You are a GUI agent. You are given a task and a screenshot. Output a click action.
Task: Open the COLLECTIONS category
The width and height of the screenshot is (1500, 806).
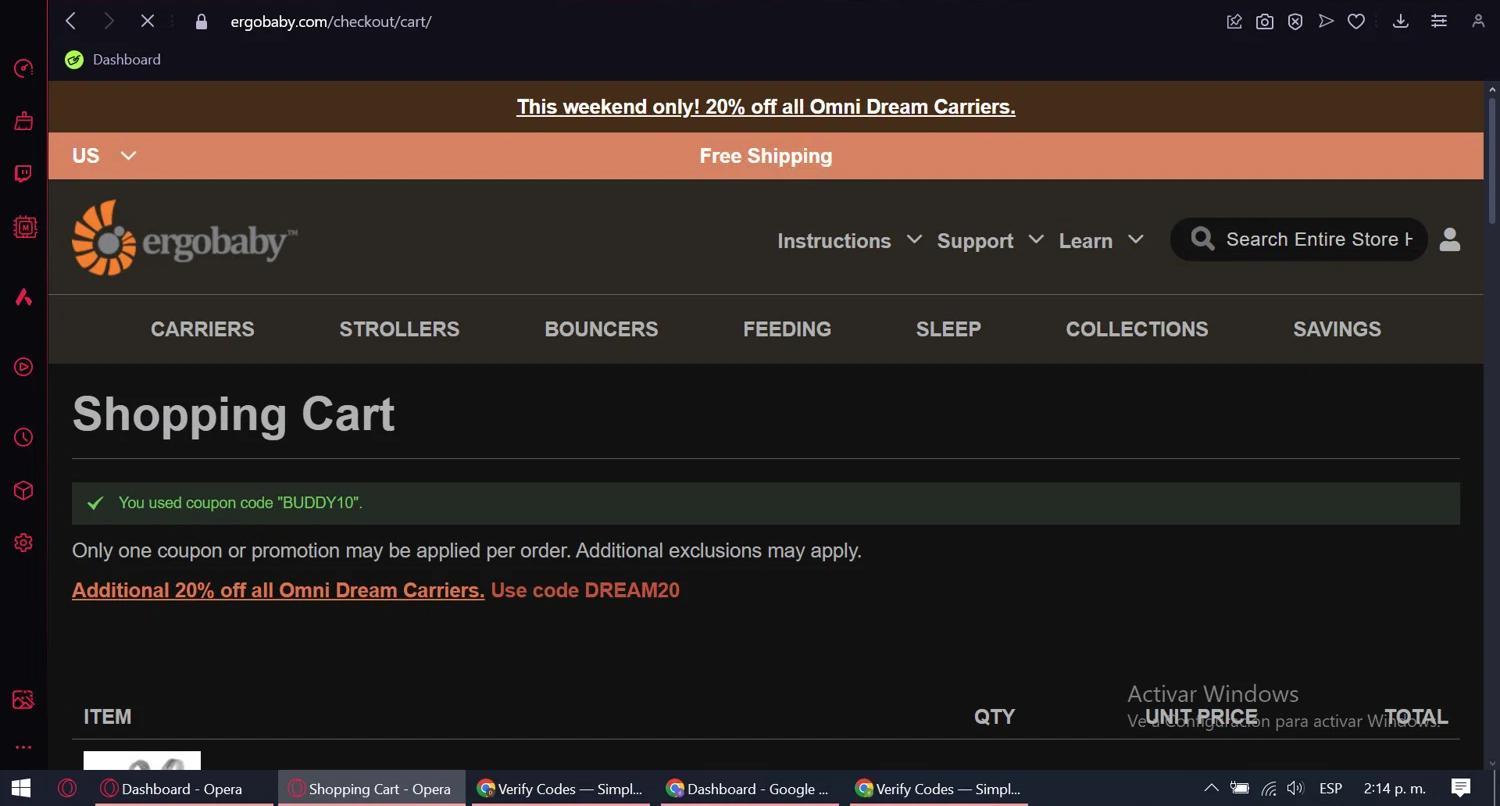[1137, 329]
